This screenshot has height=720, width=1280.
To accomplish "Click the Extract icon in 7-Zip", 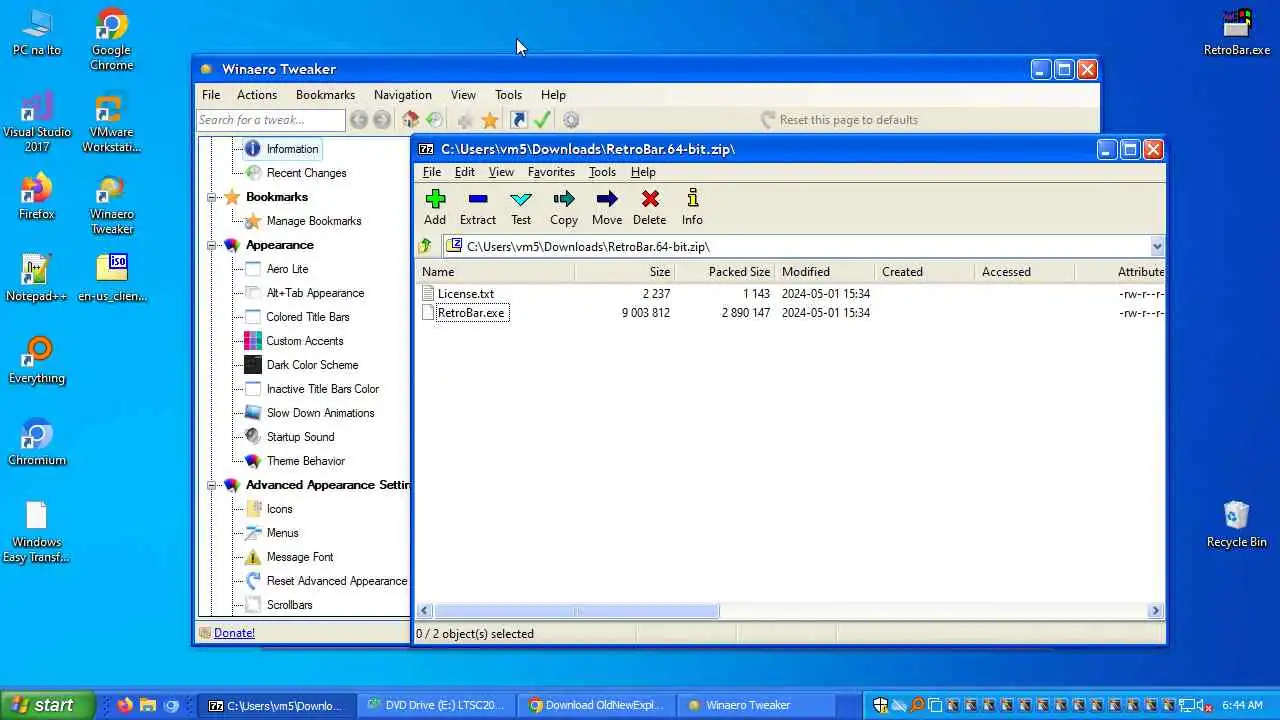I will pyautogui.click(x=477, y=208).
